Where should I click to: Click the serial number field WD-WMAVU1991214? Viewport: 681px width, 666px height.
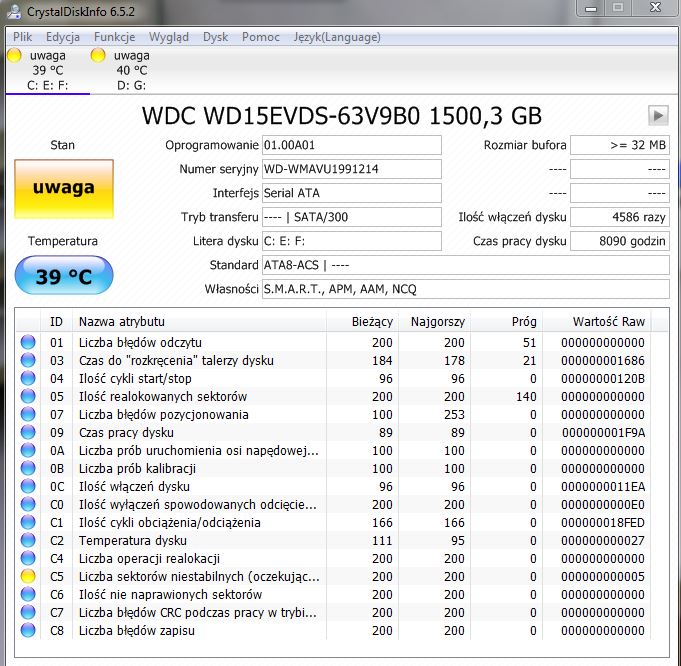click(x=352, y=169)
